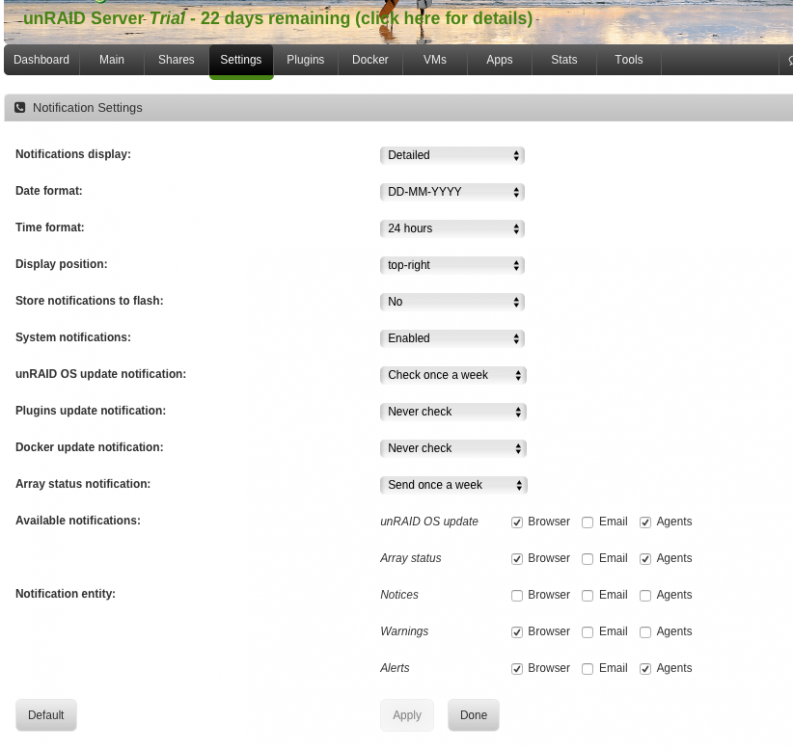Open Docker update notification dropdown

click(x=453, y=449)
